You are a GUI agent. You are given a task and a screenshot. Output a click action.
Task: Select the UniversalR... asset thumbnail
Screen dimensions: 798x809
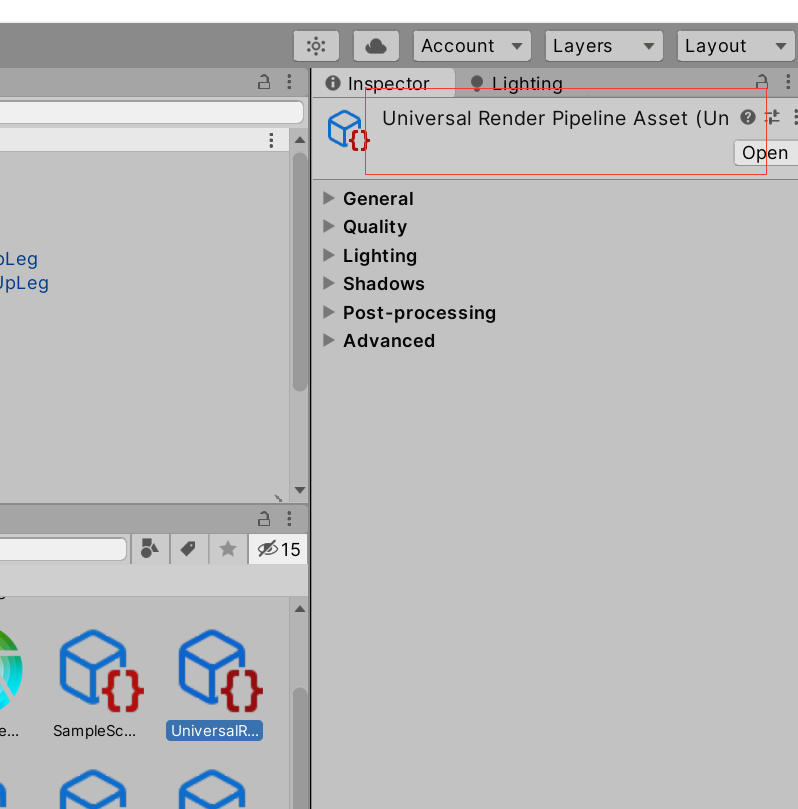(220, 669)
